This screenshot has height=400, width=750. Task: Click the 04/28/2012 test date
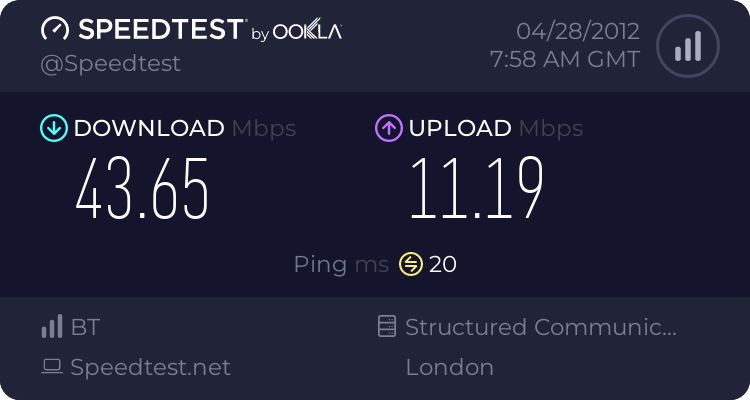tap(580, 31)
